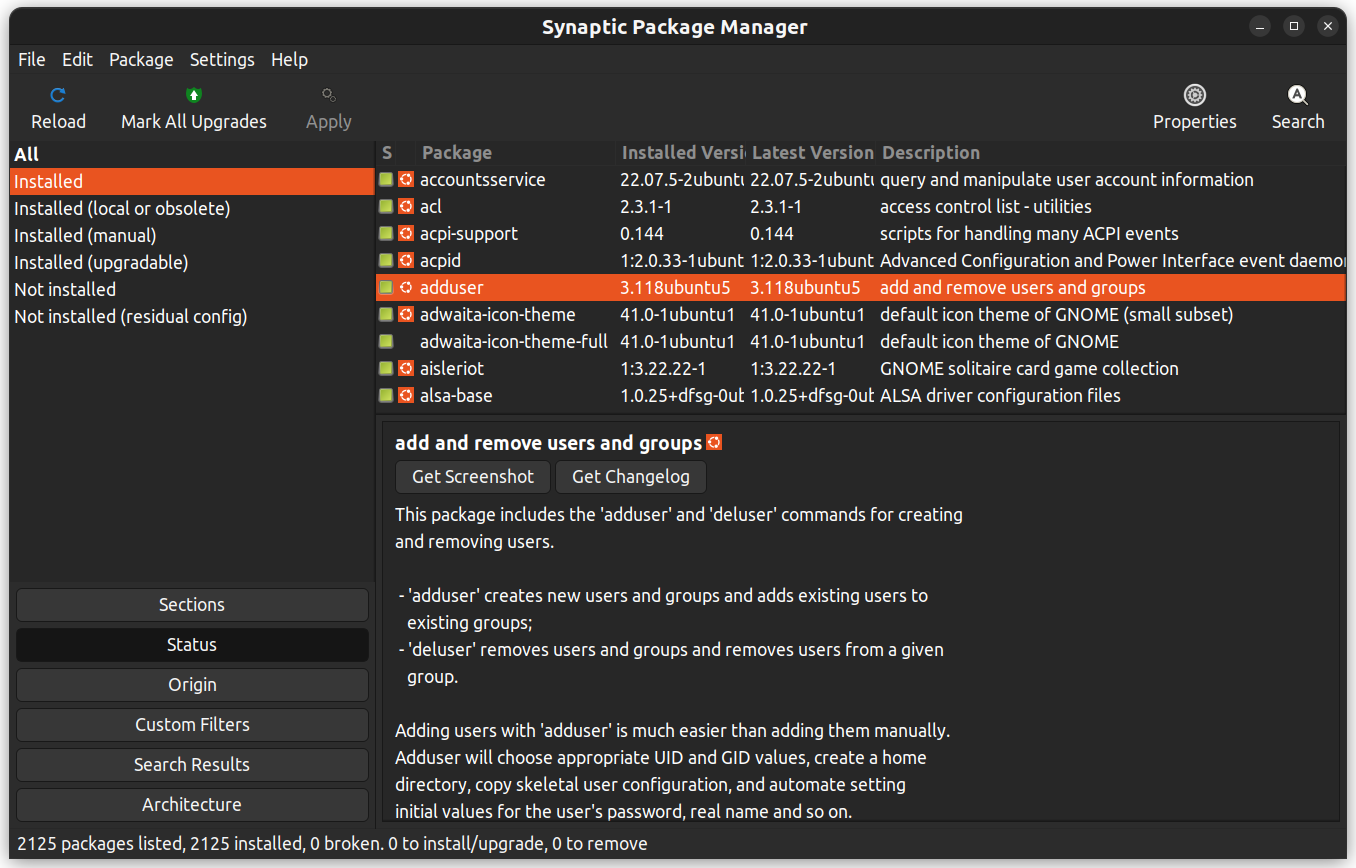The height and width of the screenshot is (868, 1356).
Task: Maximize the Synaptic window
Action: [1294, 27]
